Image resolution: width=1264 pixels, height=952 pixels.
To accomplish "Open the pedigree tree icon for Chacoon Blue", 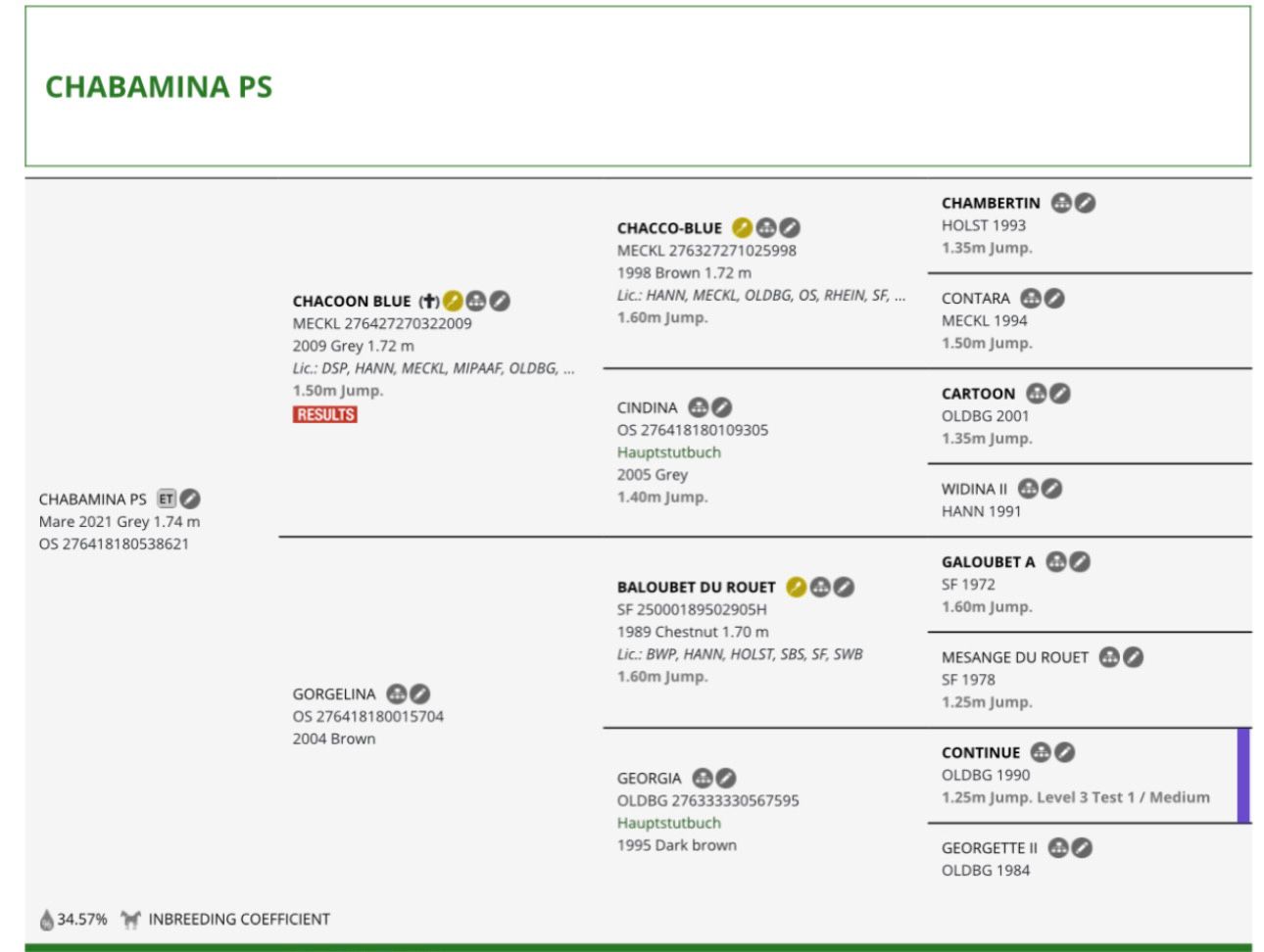I will coord(476,301).
